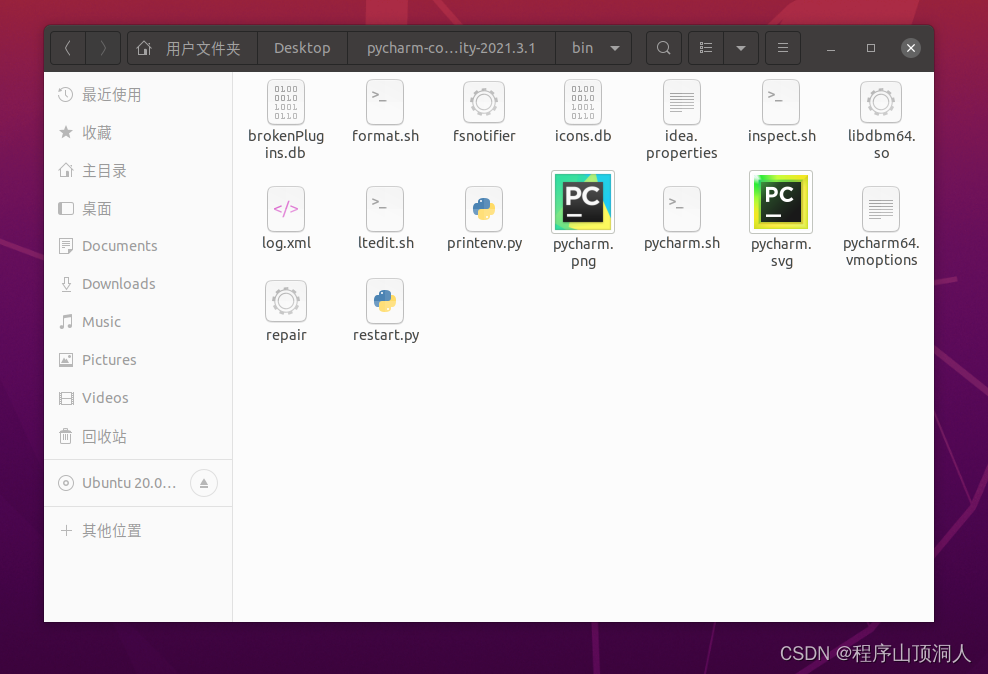Image resolution: width=988 pixels, height=674 pixels.
Task: Go forward with the right arrow button
Action: pyautogui.click(x=103, y=48)
